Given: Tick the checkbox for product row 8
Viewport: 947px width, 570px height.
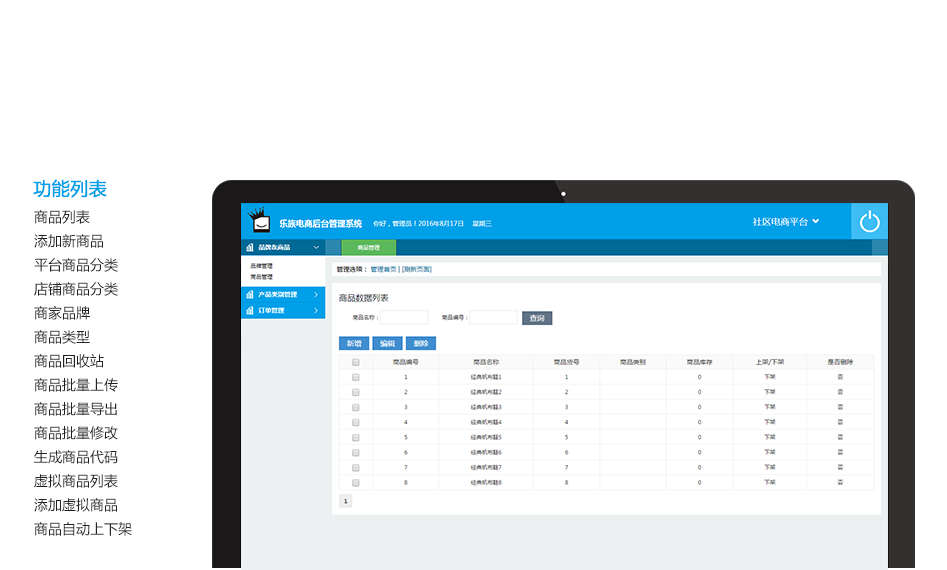Looking at the screenshot, I should (x=355, y=482).
